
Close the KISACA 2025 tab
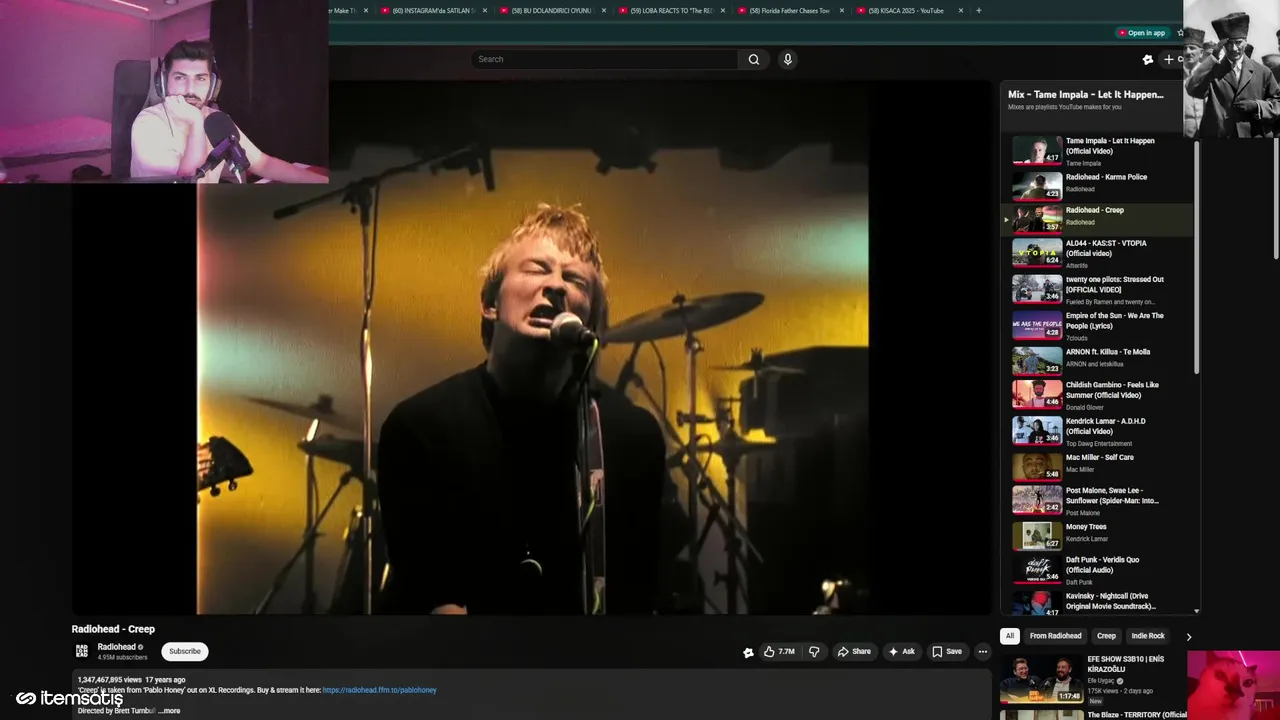coord(961,10)
